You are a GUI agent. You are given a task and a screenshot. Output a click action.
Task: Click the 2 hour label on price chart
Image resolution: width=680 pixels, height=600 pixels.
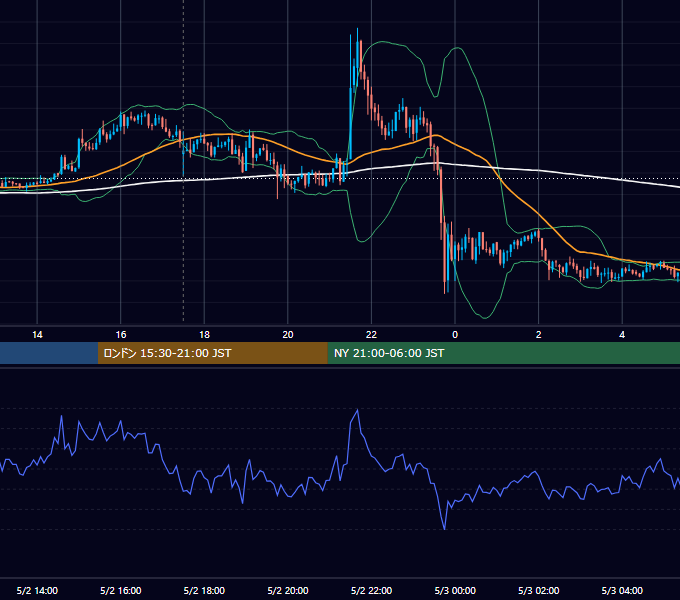539,335
